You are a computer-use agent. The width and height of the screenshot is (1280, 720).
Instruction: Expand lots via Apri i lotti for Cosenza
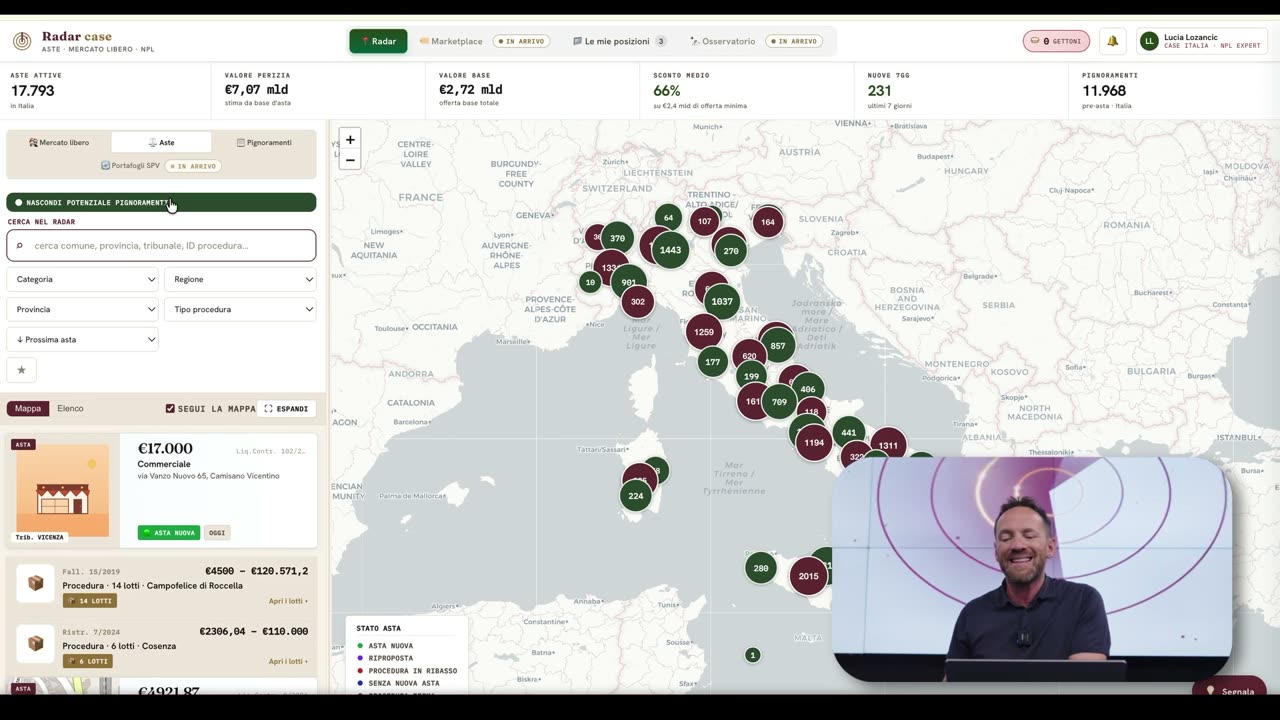[288, 661]
